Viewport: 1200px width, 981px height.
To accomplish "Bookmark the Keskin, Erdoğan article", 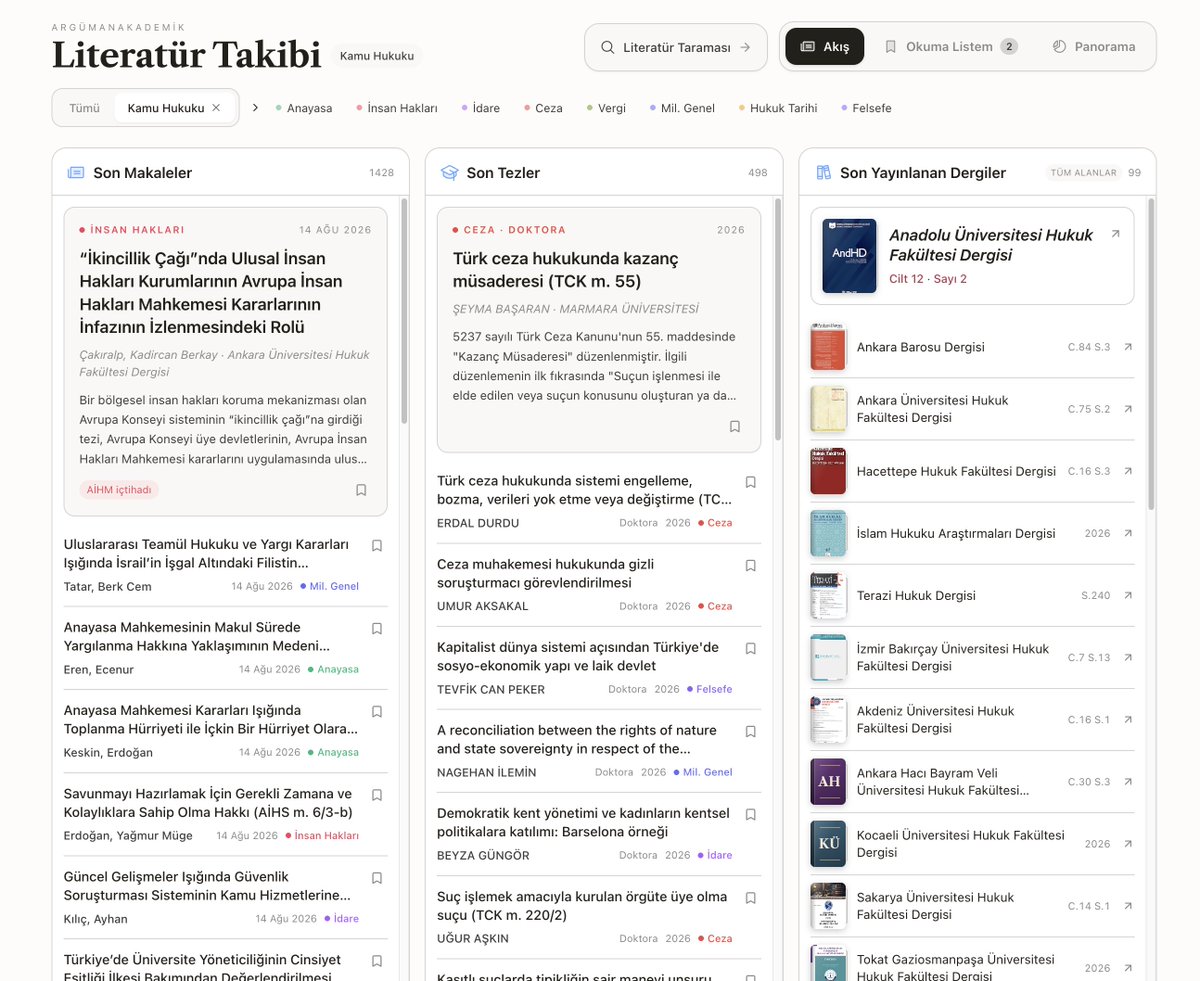I will [377, 712].
